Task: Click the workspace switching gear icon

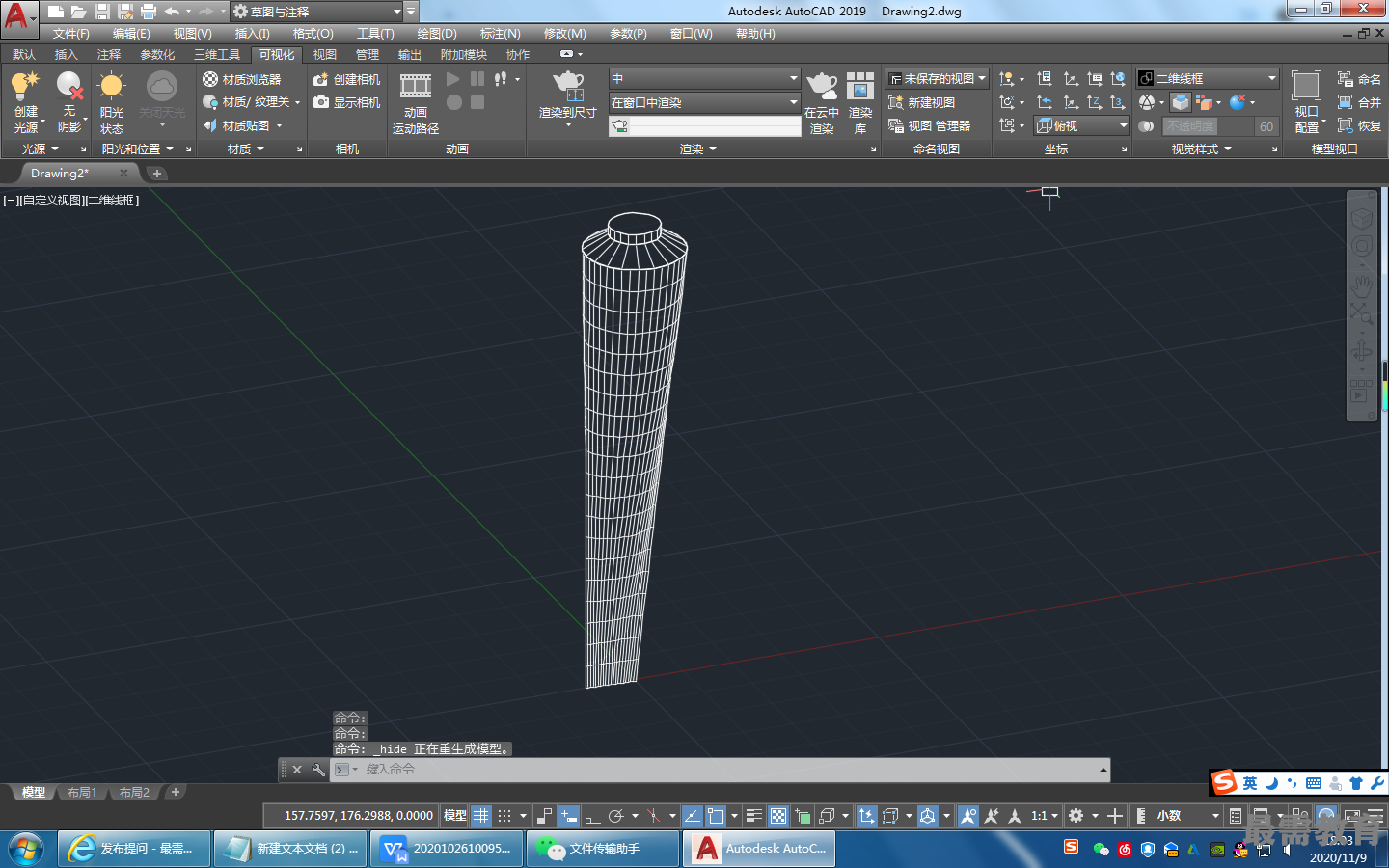Action: [x=1076, y=816]
